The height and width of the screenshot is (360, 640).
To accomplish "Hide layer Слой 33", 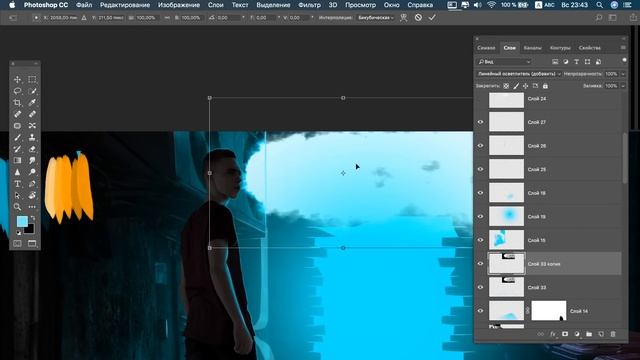I will 480,287.
